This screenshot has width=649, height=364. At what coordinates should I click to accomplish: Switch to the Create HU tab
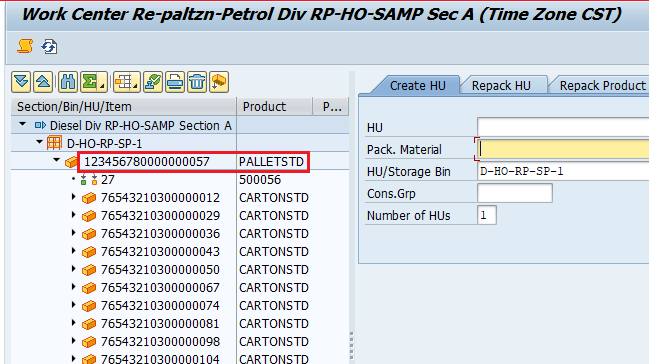coord(417,85)
